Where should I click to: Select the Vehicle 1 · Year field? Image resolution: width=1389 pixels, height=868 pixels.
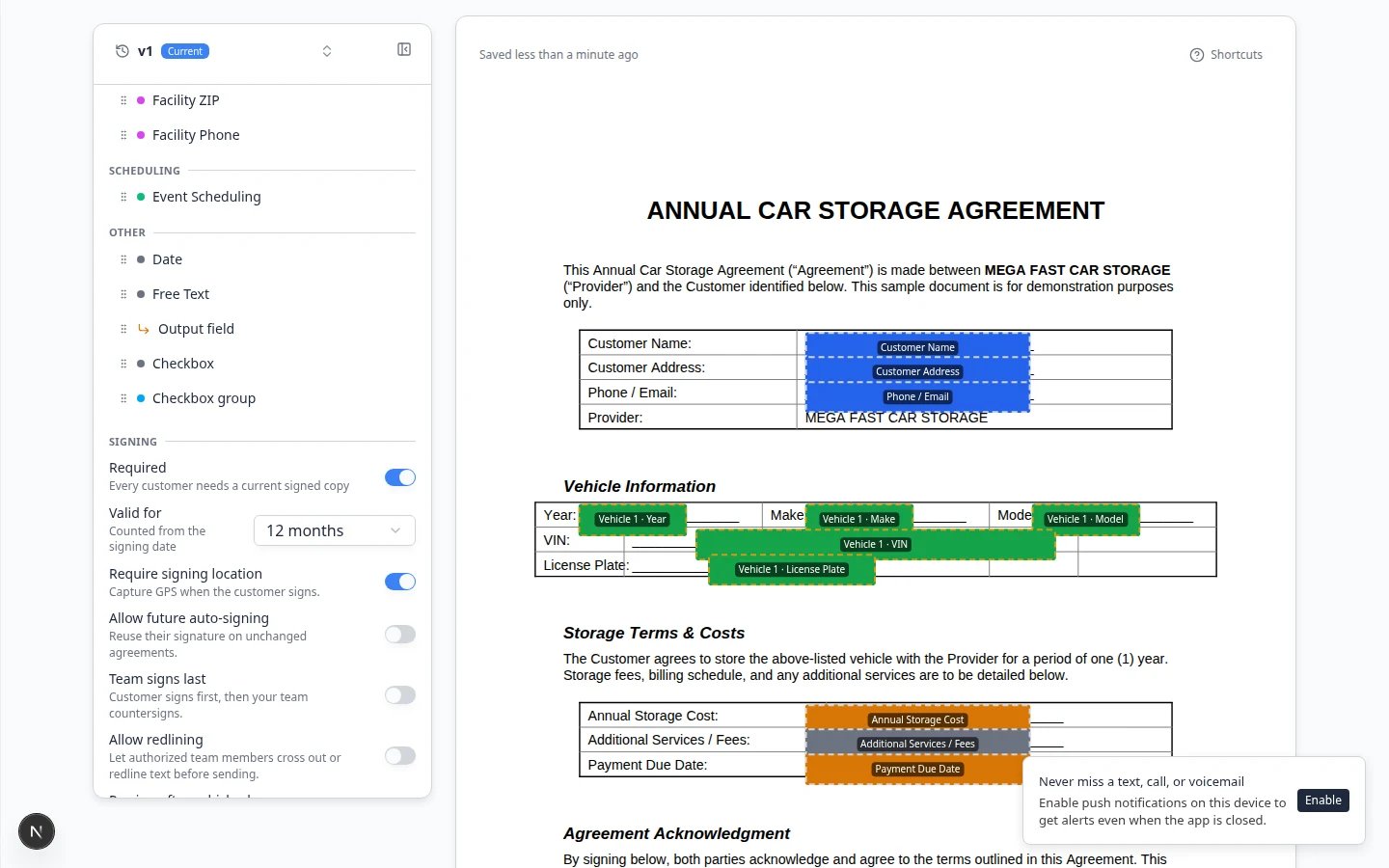pos(632,519)
